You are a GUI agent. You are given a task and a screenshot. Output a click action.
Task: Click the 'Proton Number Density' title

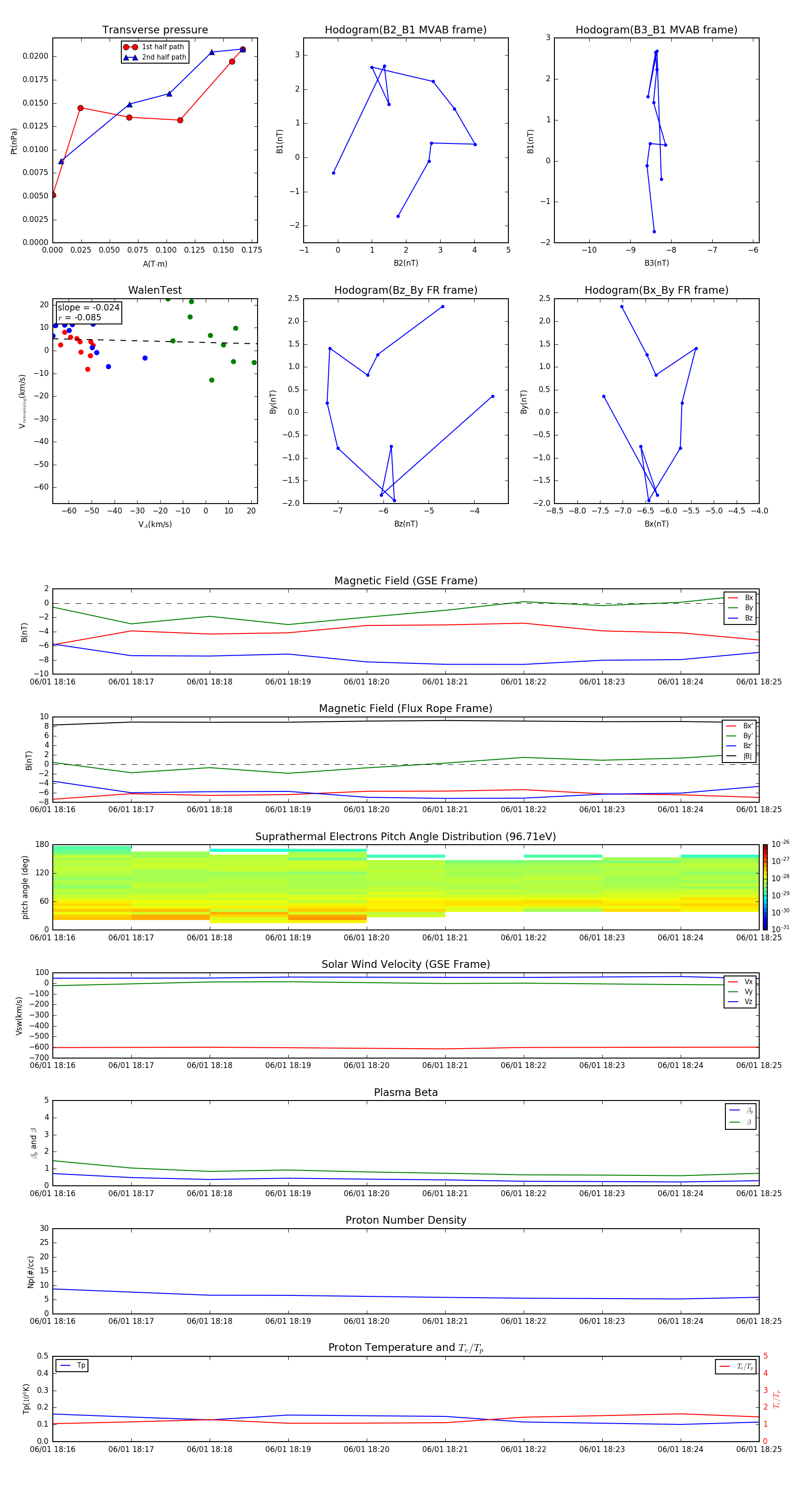coord(406,1220)
